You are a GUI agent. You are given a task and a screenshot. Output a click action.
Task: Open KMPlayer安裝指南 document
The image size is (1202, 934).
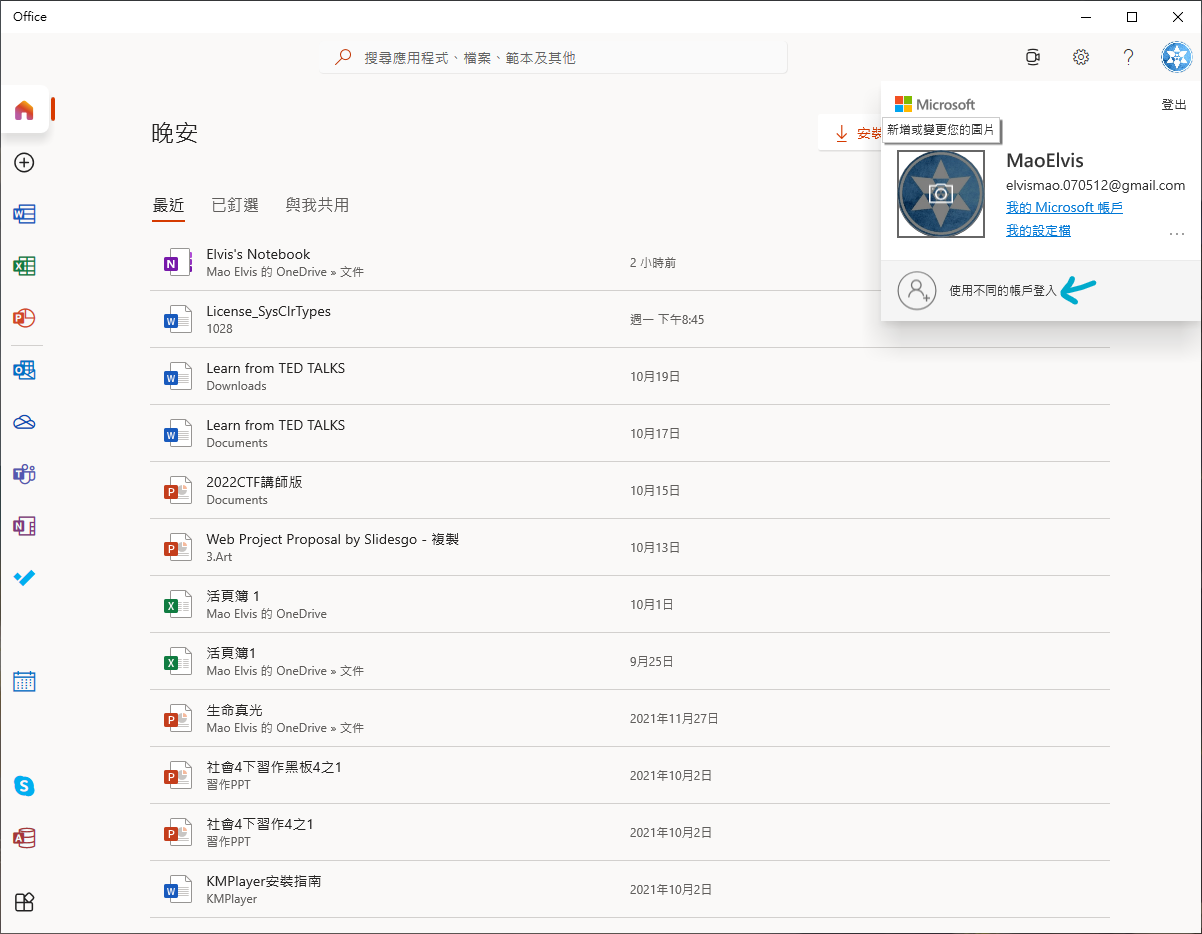(630, 889)
